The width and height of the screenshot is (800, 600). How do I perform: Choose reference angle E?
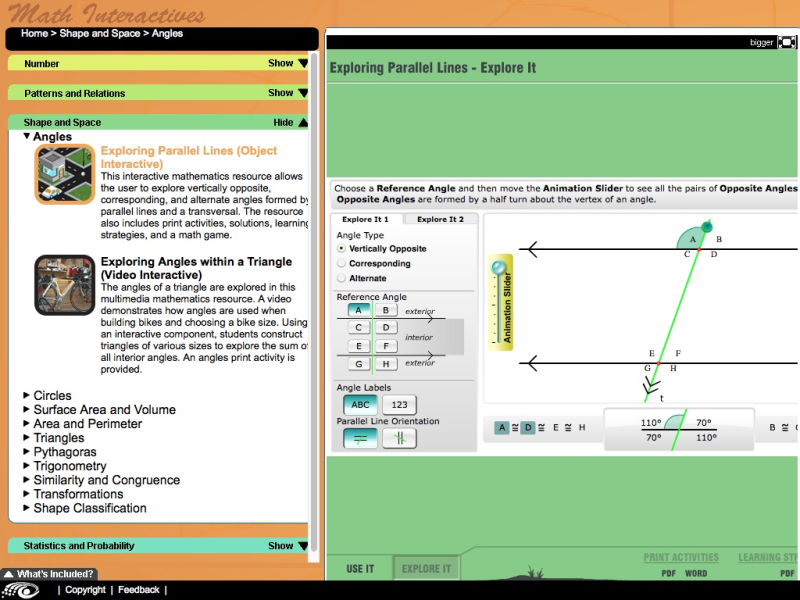359,346
